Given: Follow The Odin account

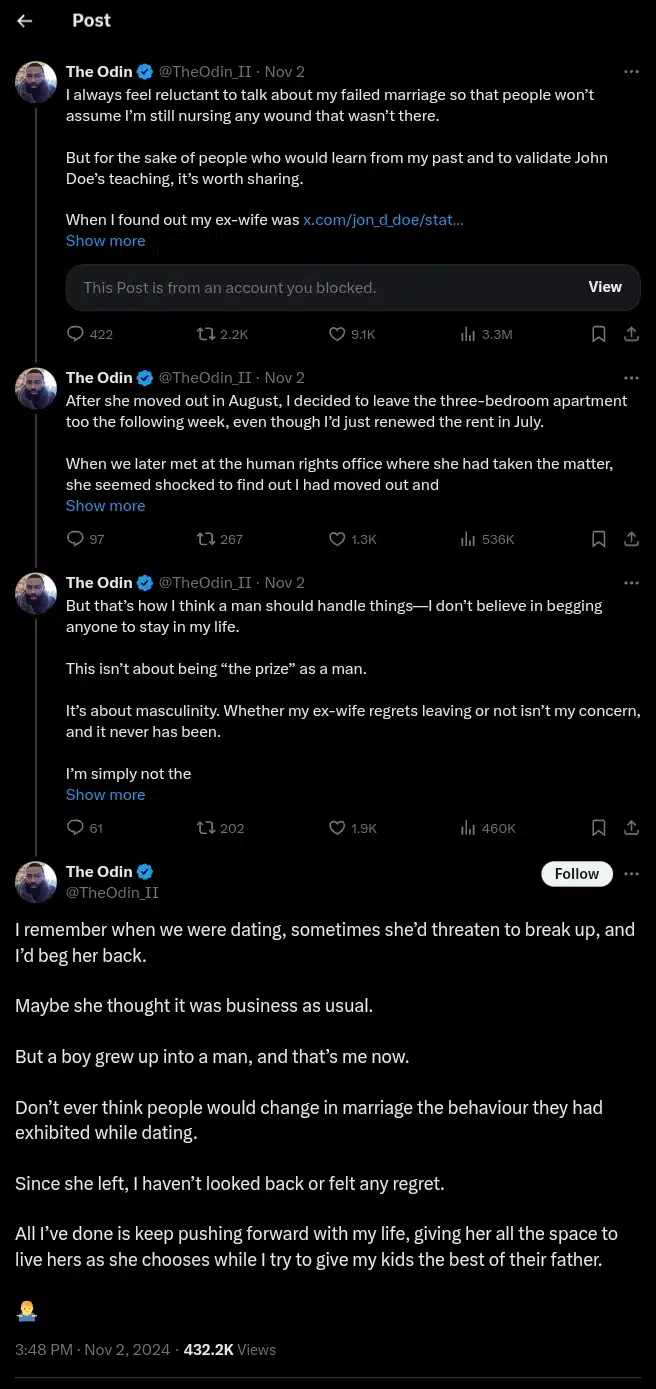Looking at the screenshot, I should [x=576, y=874].
